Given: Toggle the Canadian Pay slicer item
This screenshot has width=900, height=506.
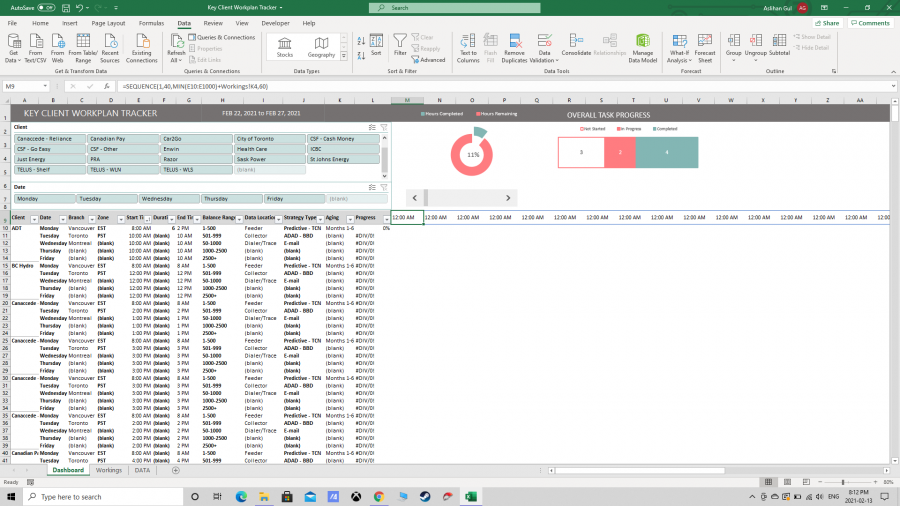Looking at the screenshot, I should [x=123, y=139].
